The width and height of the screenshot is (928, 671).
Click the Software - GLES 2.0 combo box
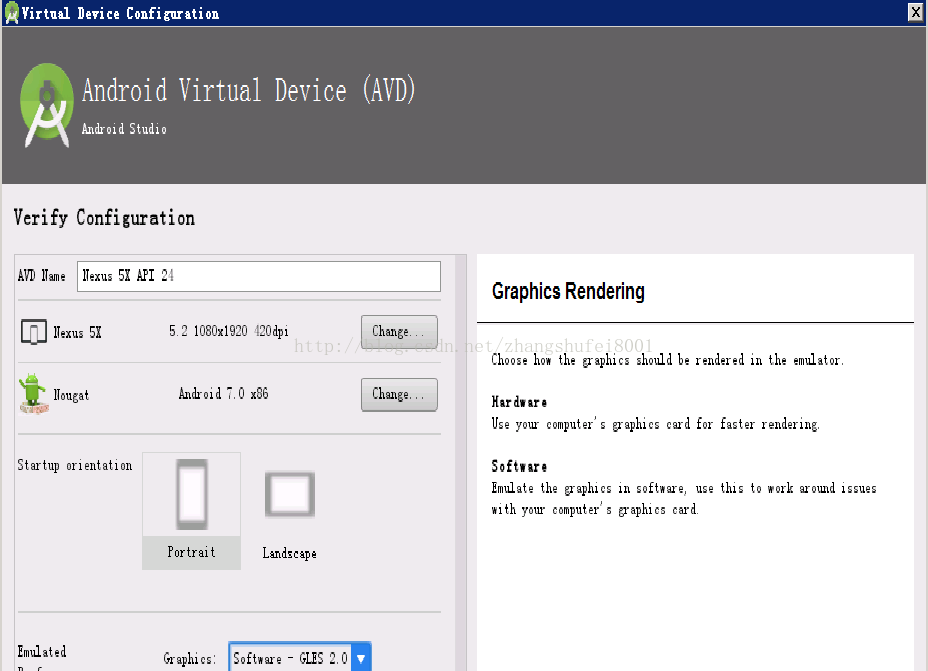(x=299, y=657)
